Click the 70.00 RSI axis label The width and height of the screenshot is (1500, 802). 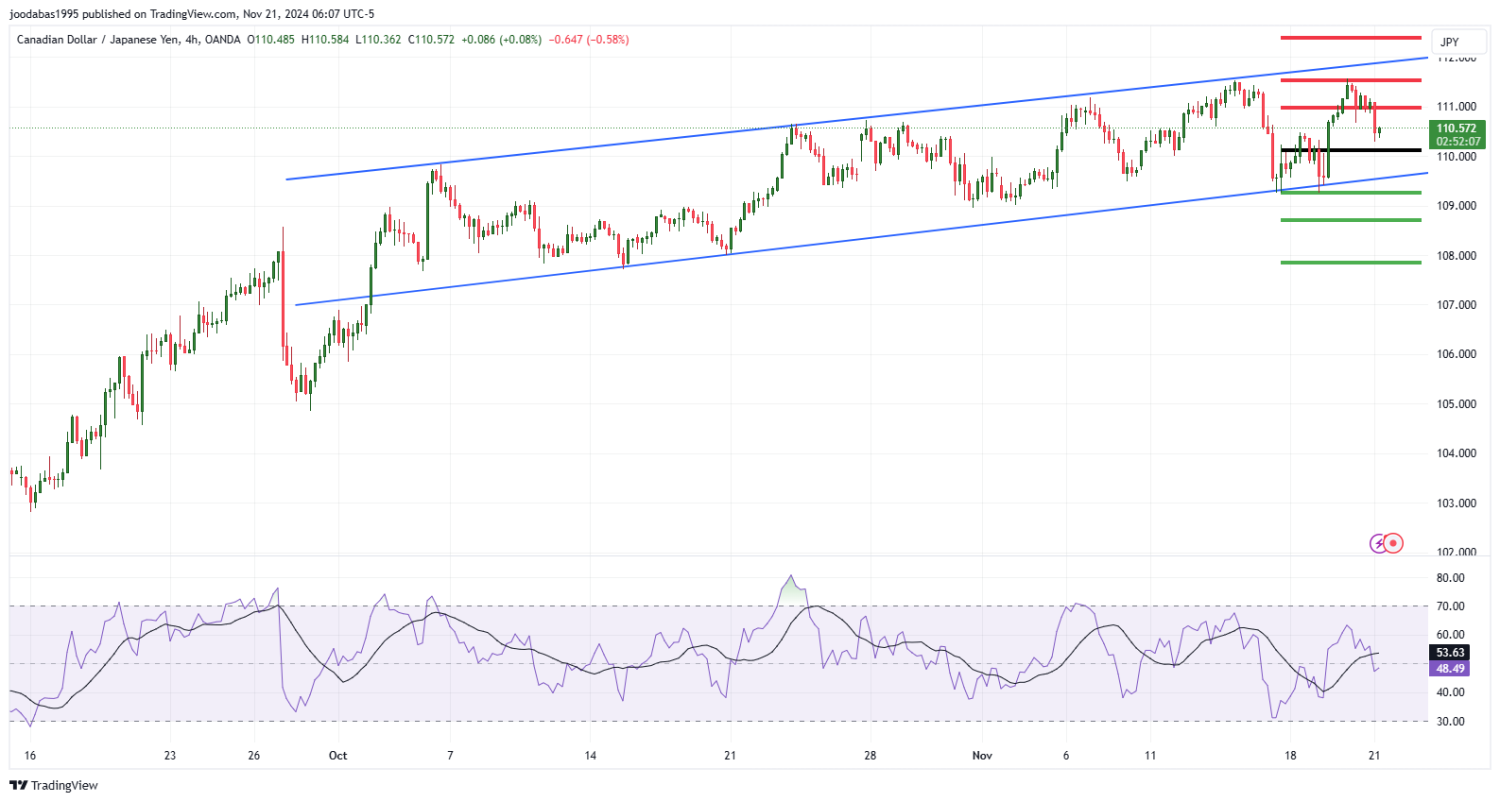point(1451,607)
